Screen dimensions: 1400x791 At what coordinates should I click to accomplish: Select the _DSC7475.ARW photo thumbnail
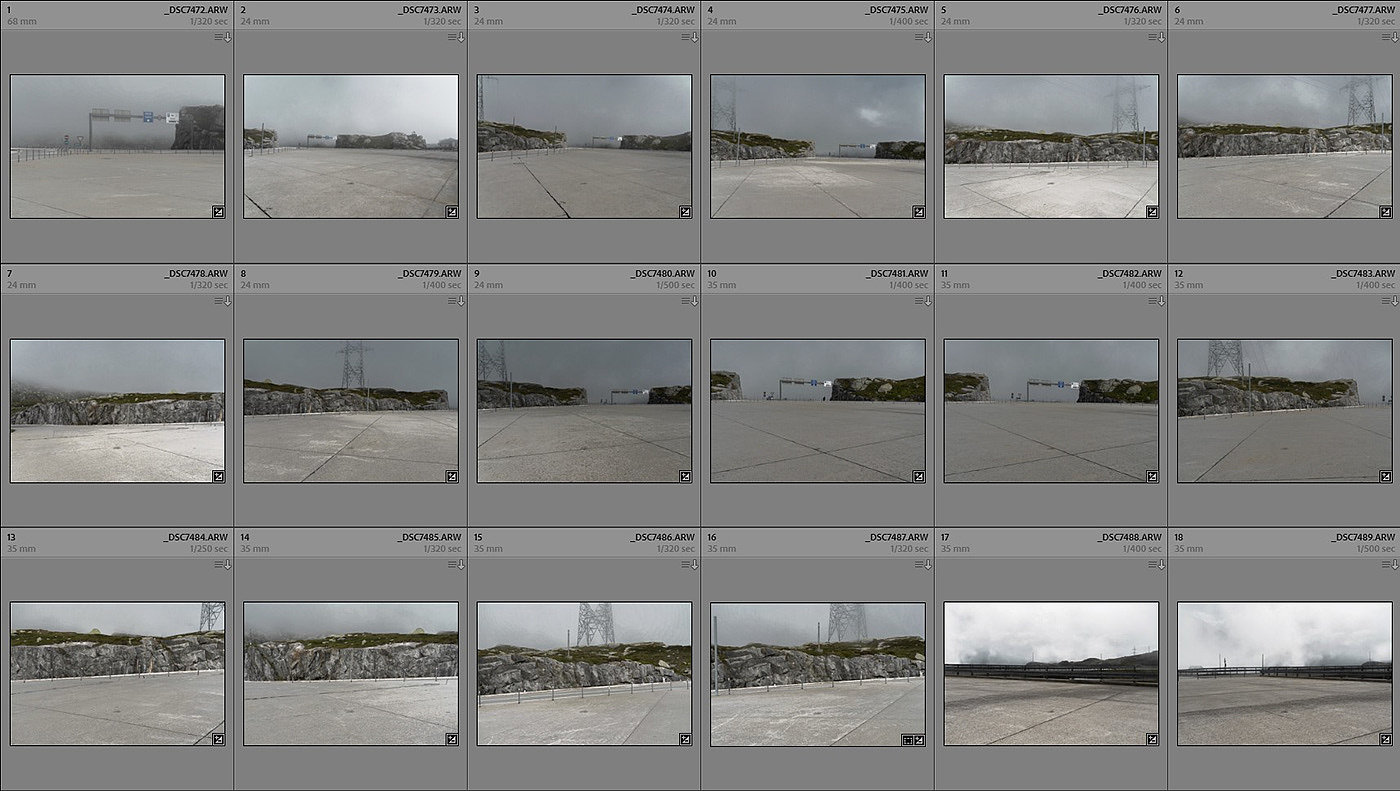tap(818, 146)
